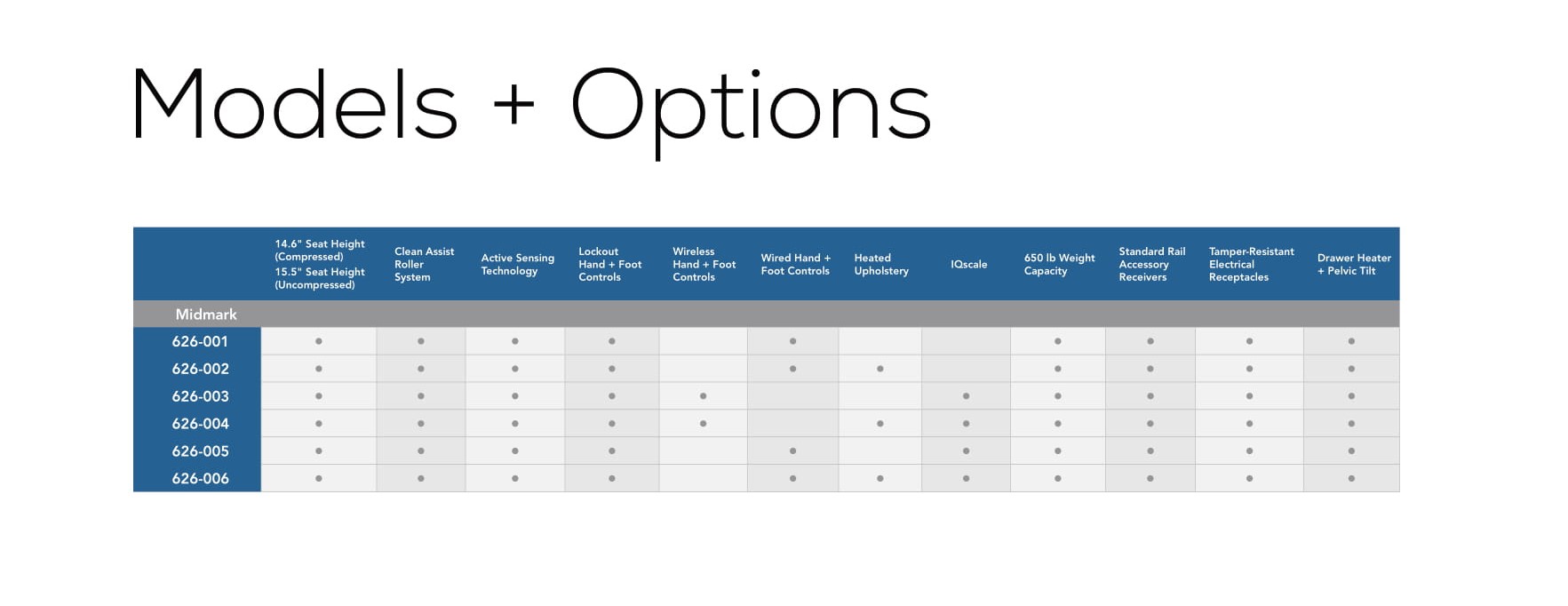The image size is (1568, 606).
Task: Click the Drawer Heater + Pelvic Tilt header
Action: (x=1353, y=265)
